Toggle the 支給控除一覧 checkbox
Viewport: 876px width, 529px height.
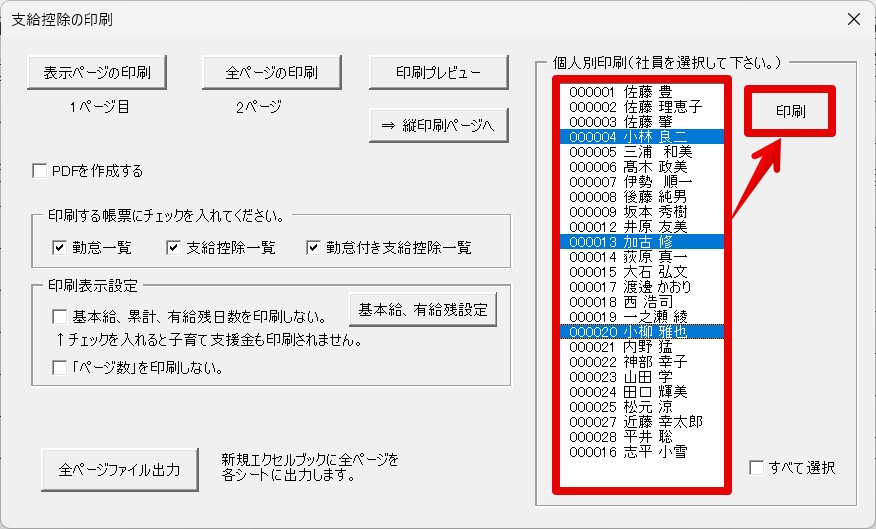(173, 247)
